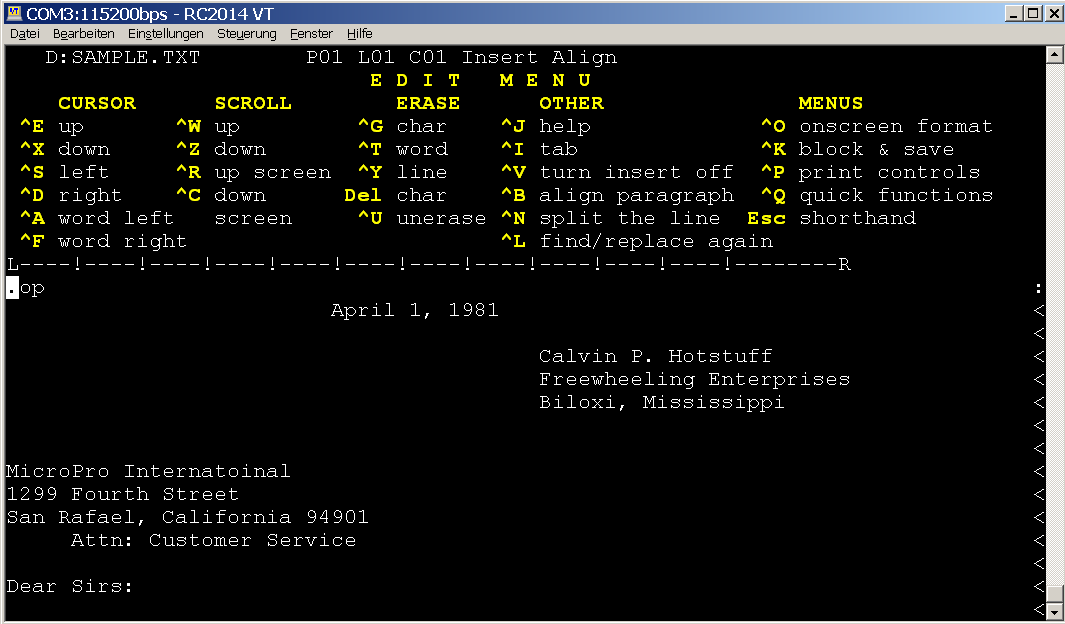Click the '^Q quick functions' entry
The width and height of the screenshot is (1065, 624).
click(x=877, y=196)
